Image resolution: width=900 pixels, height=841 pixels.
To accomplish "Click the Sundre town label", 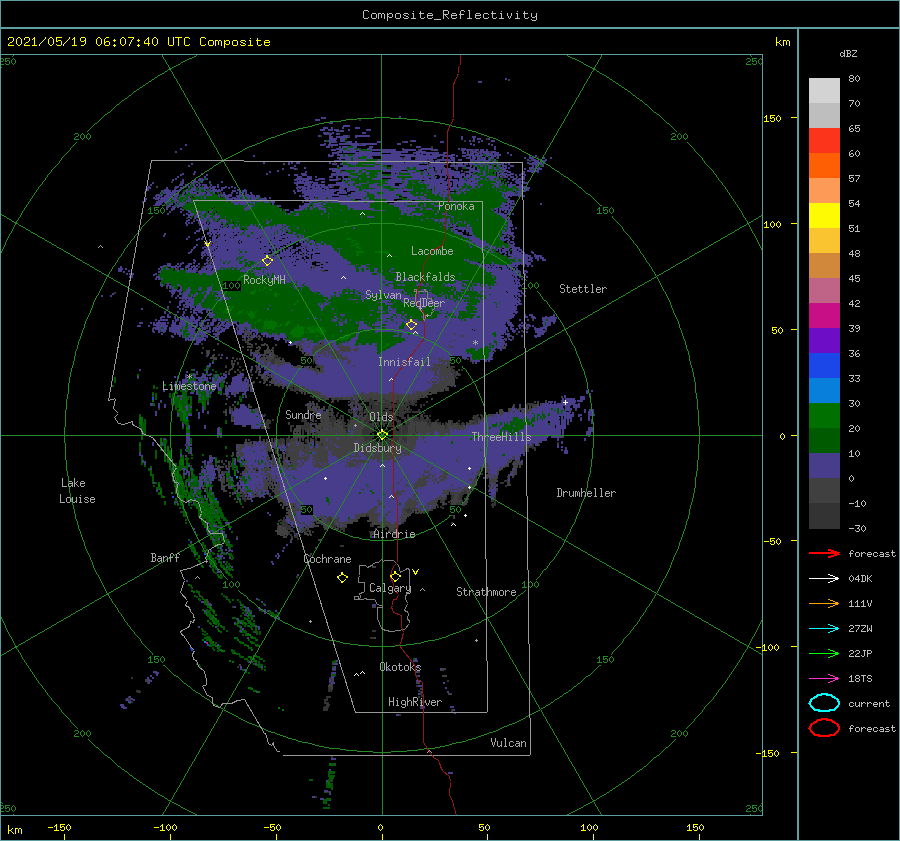I will click(x=304, y=415).
